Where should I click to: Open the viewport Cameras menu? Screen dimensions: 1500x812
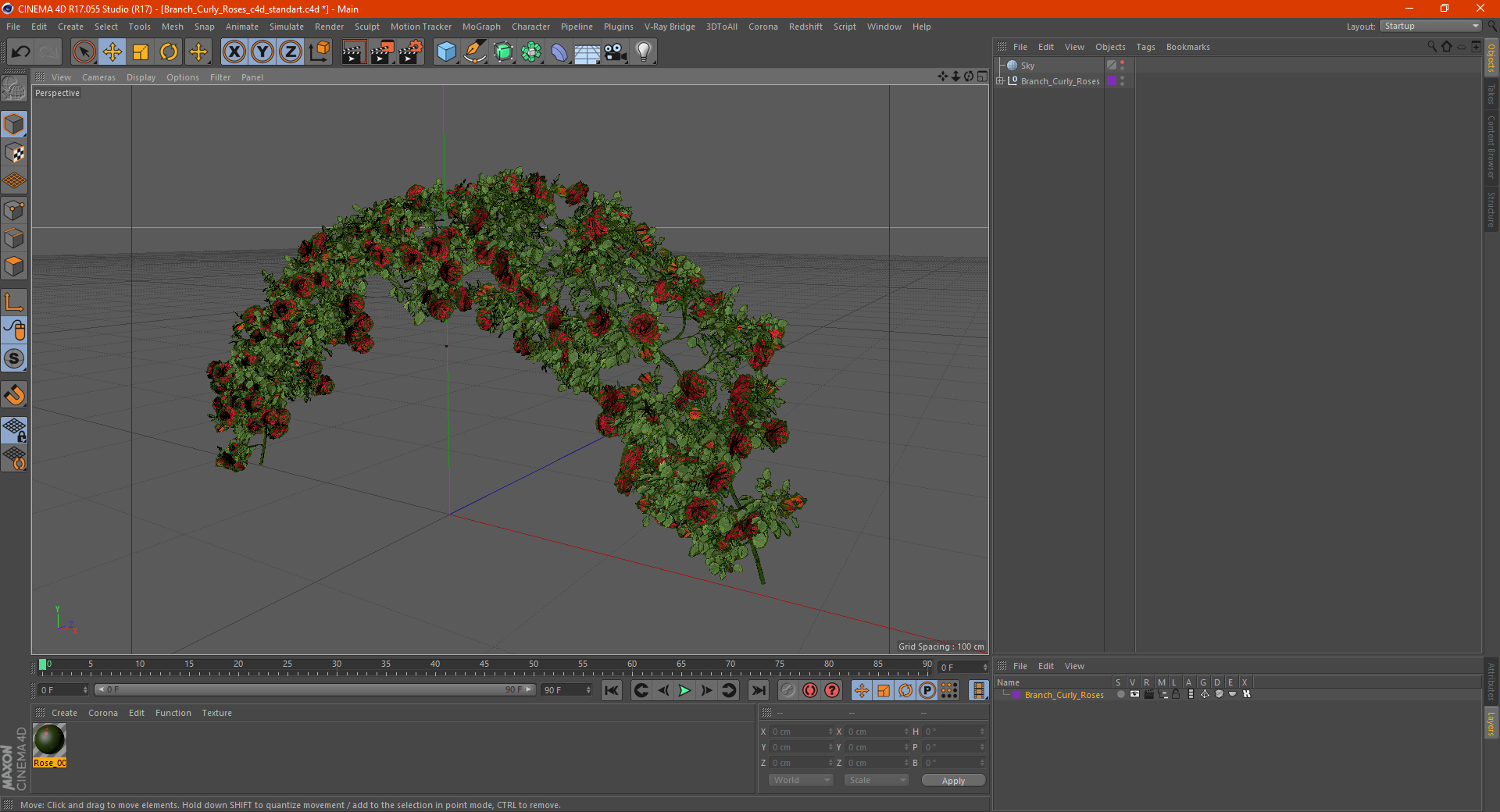pos(98,77)
